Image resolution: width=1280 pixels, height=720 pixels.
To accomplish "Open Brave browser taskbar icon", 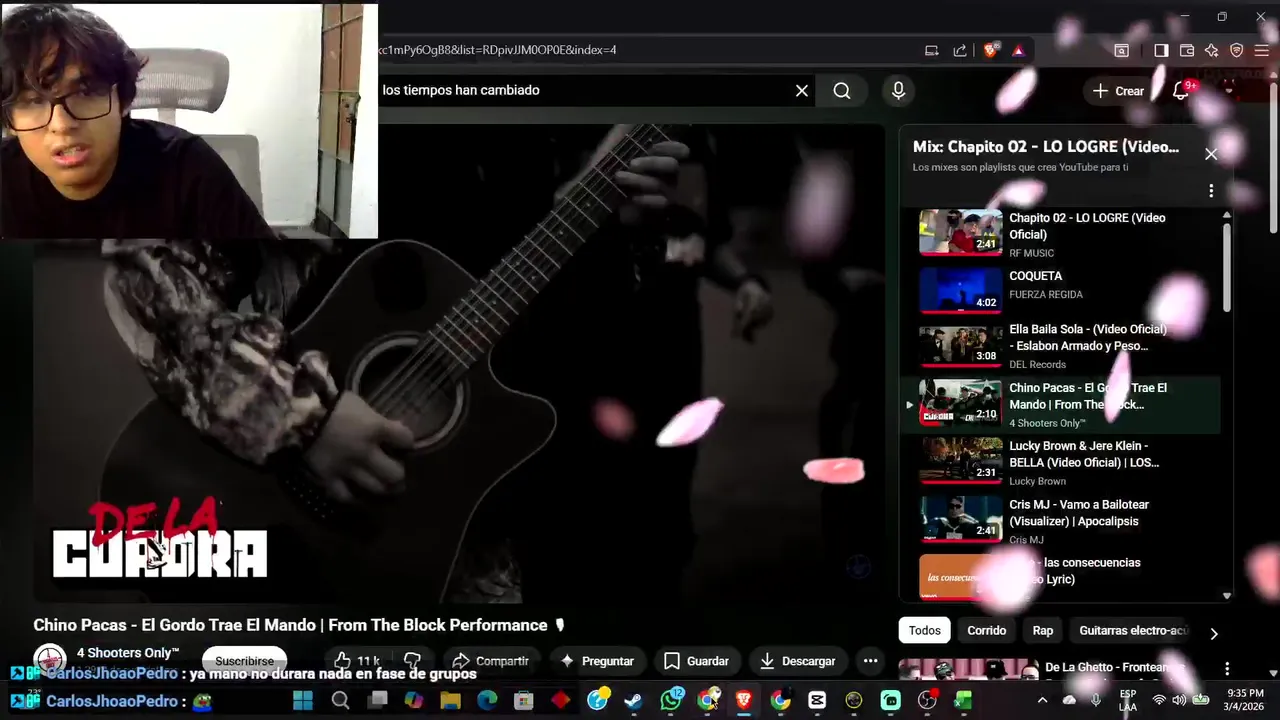I will [744, 700].
